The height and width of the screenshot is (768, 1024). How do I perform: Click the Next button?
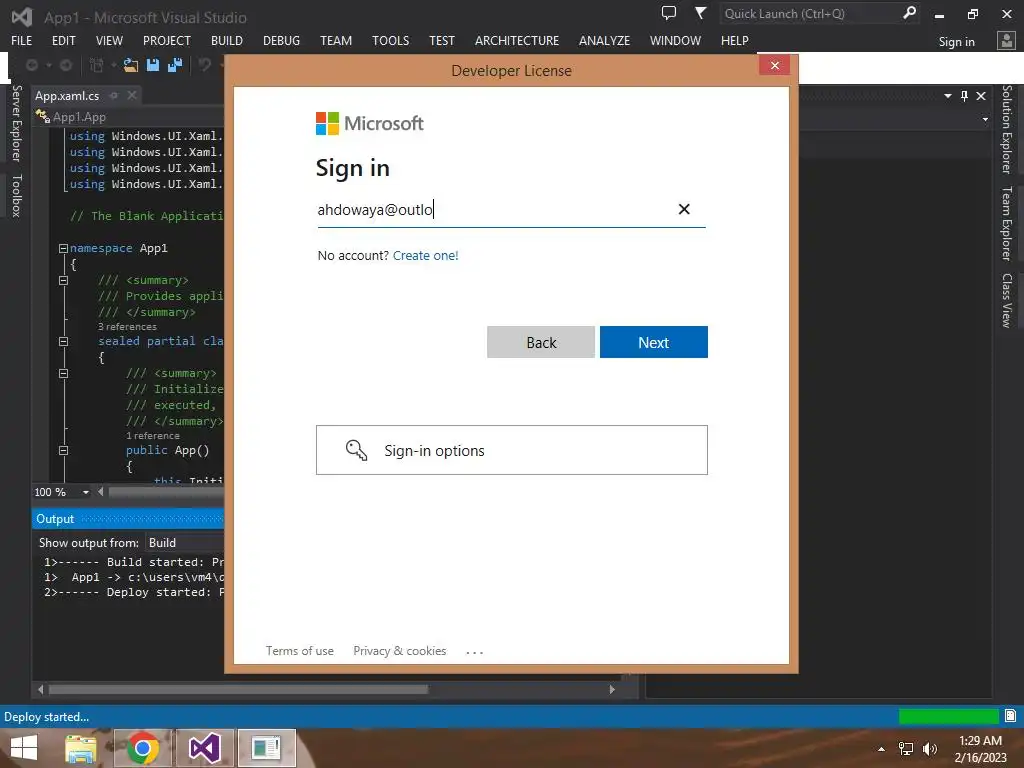[x=654, y=342]
